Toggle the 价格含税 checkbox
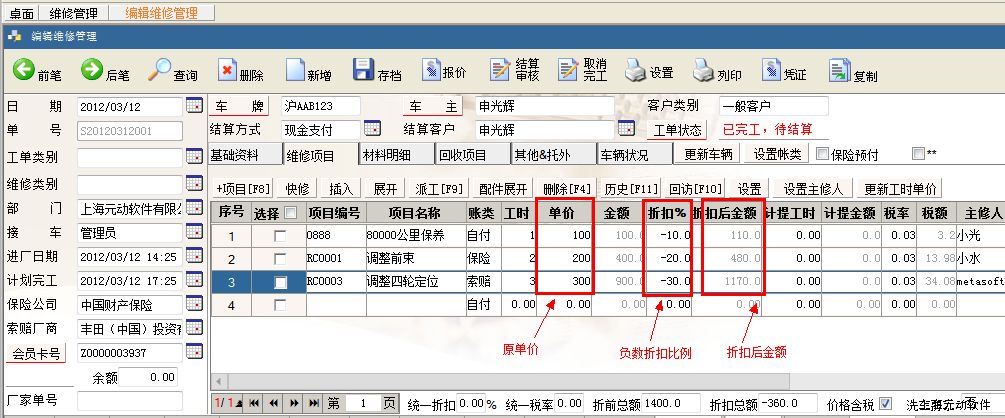This screenshot has width=1005, height=418. coord(885,403)
